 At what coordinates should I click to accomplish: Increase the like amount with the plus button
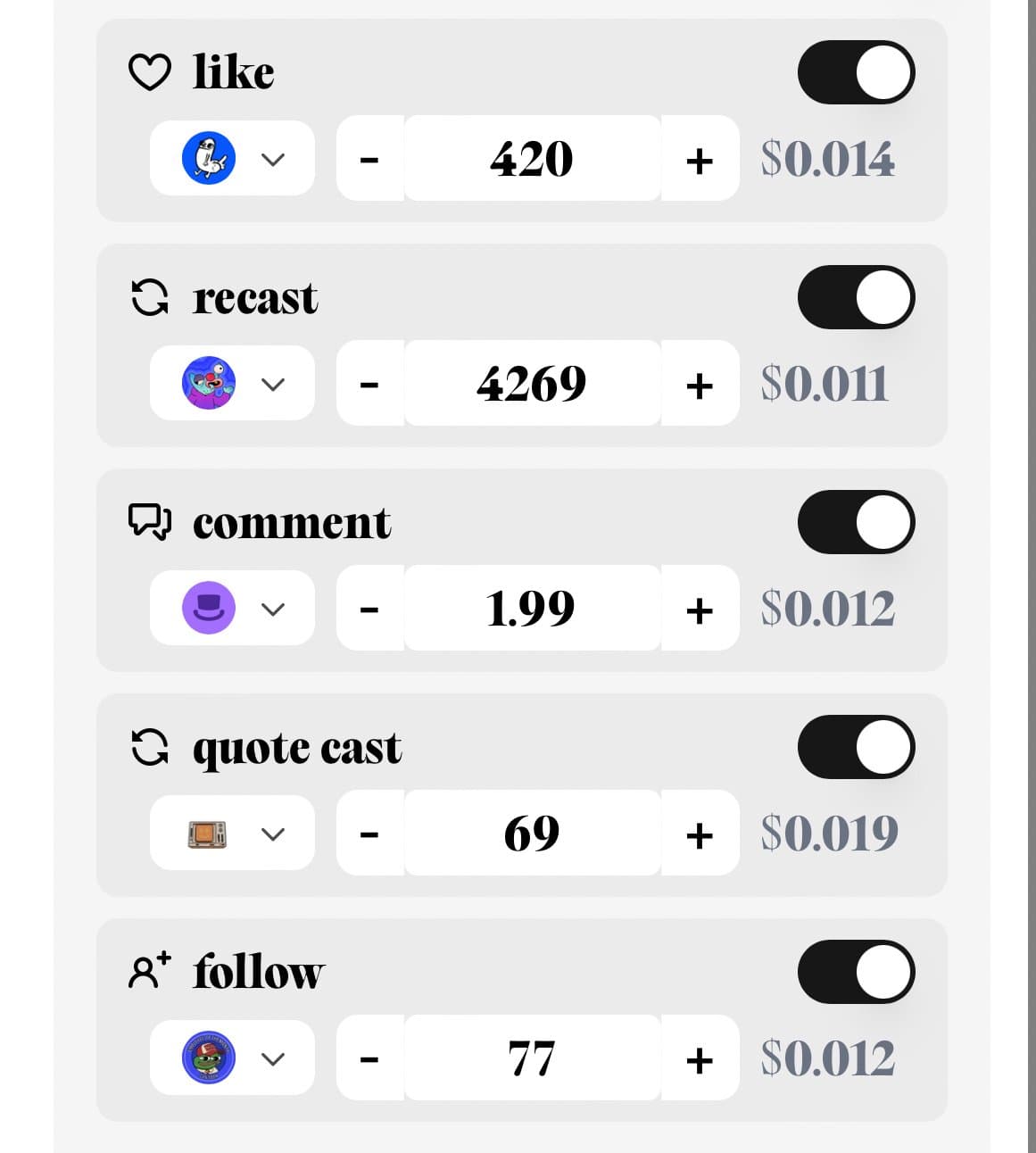point(700,161)
